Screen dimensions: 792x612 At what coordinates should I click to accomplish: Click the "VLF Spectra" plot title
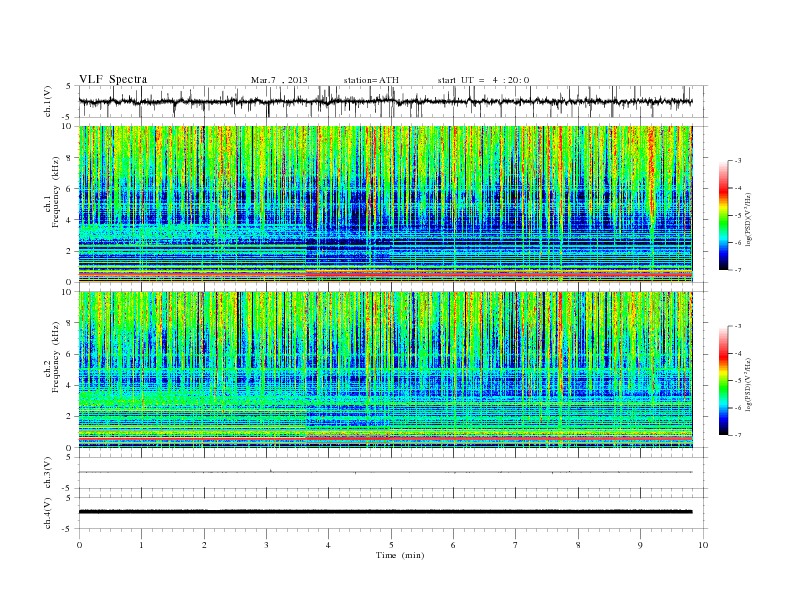(x=113, y=79)
